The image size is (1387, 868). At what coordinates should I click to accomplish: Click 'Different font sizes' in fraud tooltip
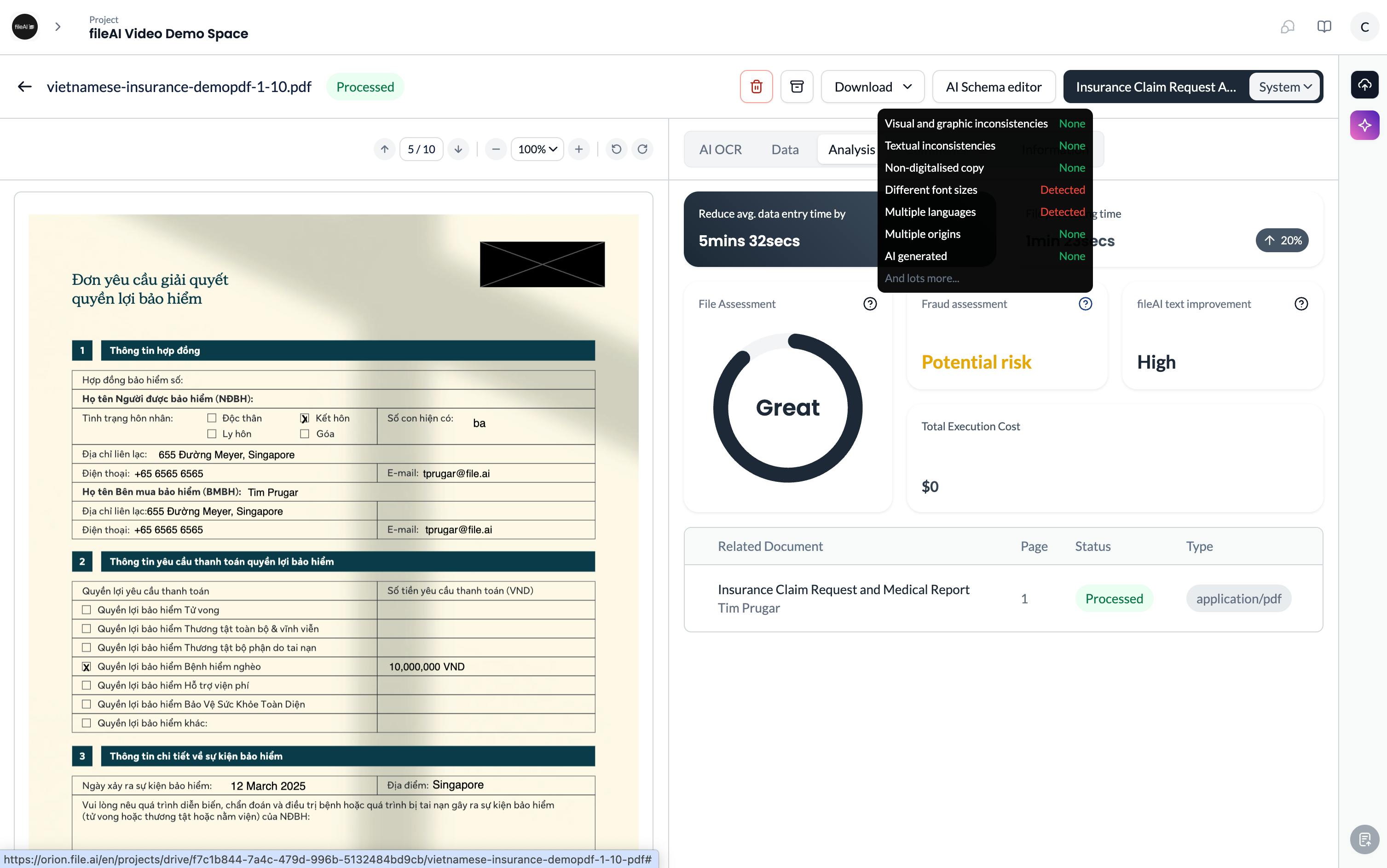[931, 190]
